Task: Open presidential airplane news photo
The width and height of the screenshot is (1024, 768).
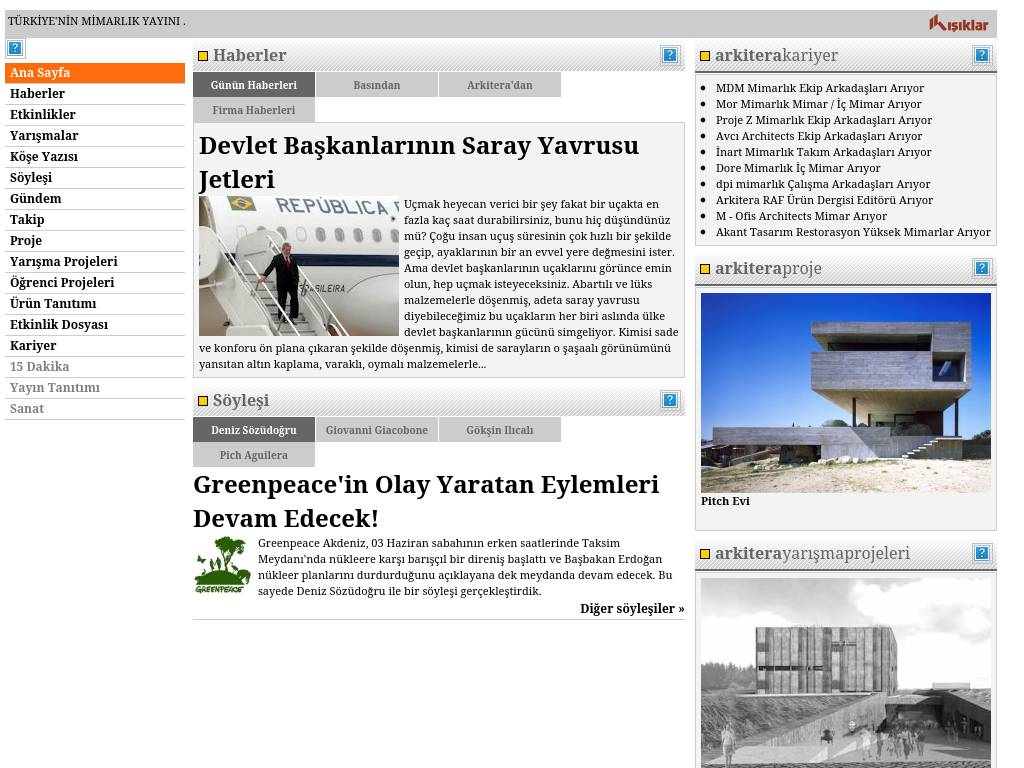Action: click(x=299, y=266)
